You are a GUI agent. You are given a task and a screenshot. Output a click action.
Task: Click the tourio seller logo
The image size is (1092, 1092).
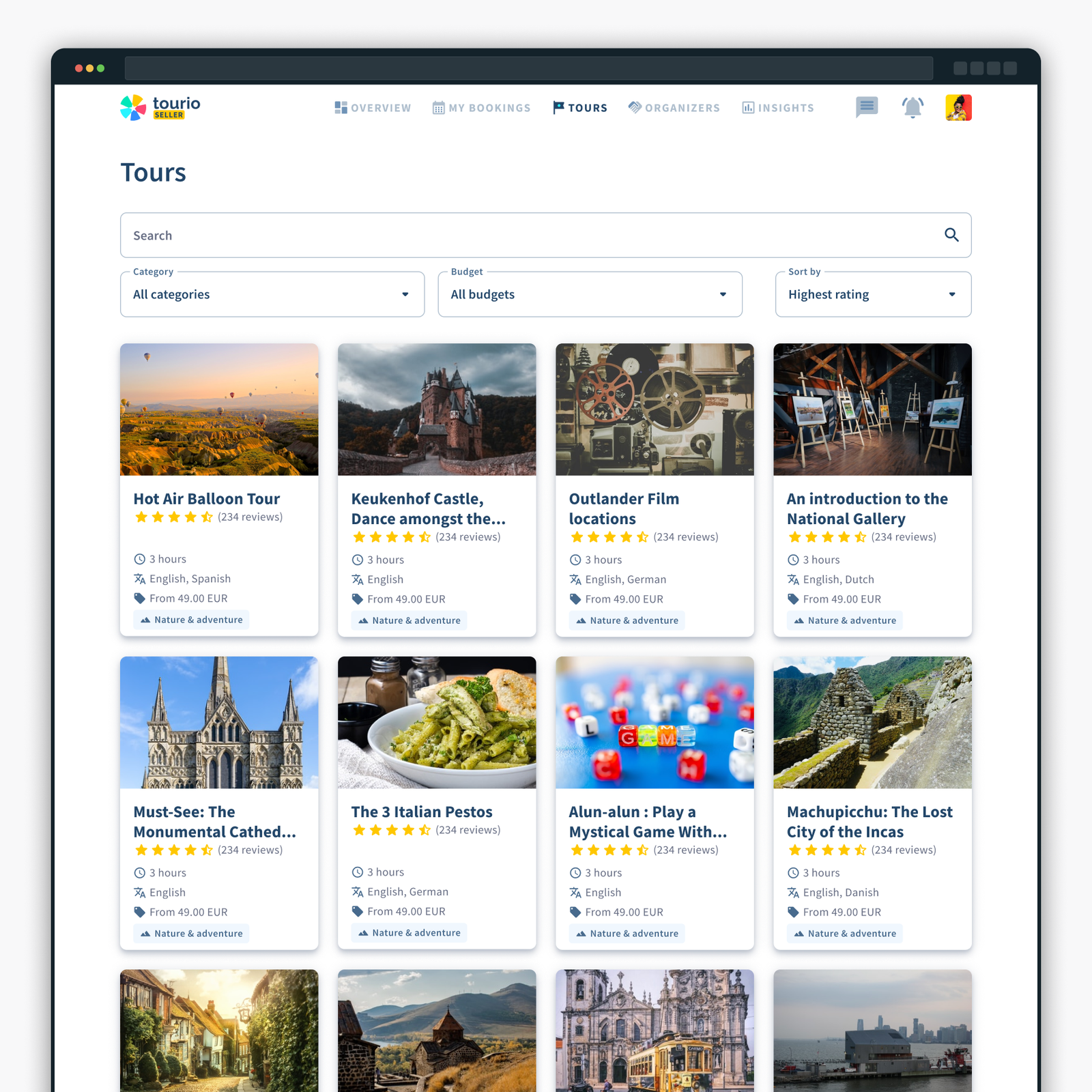[x=160, y=108]
